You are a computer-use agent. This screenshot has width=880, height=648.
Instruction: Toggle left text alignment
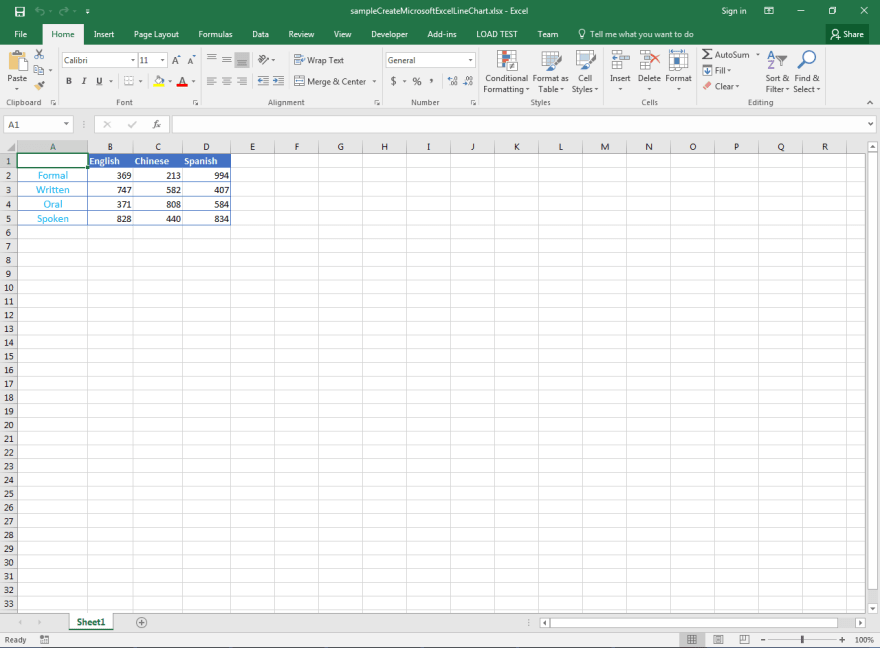pos(211,81)
